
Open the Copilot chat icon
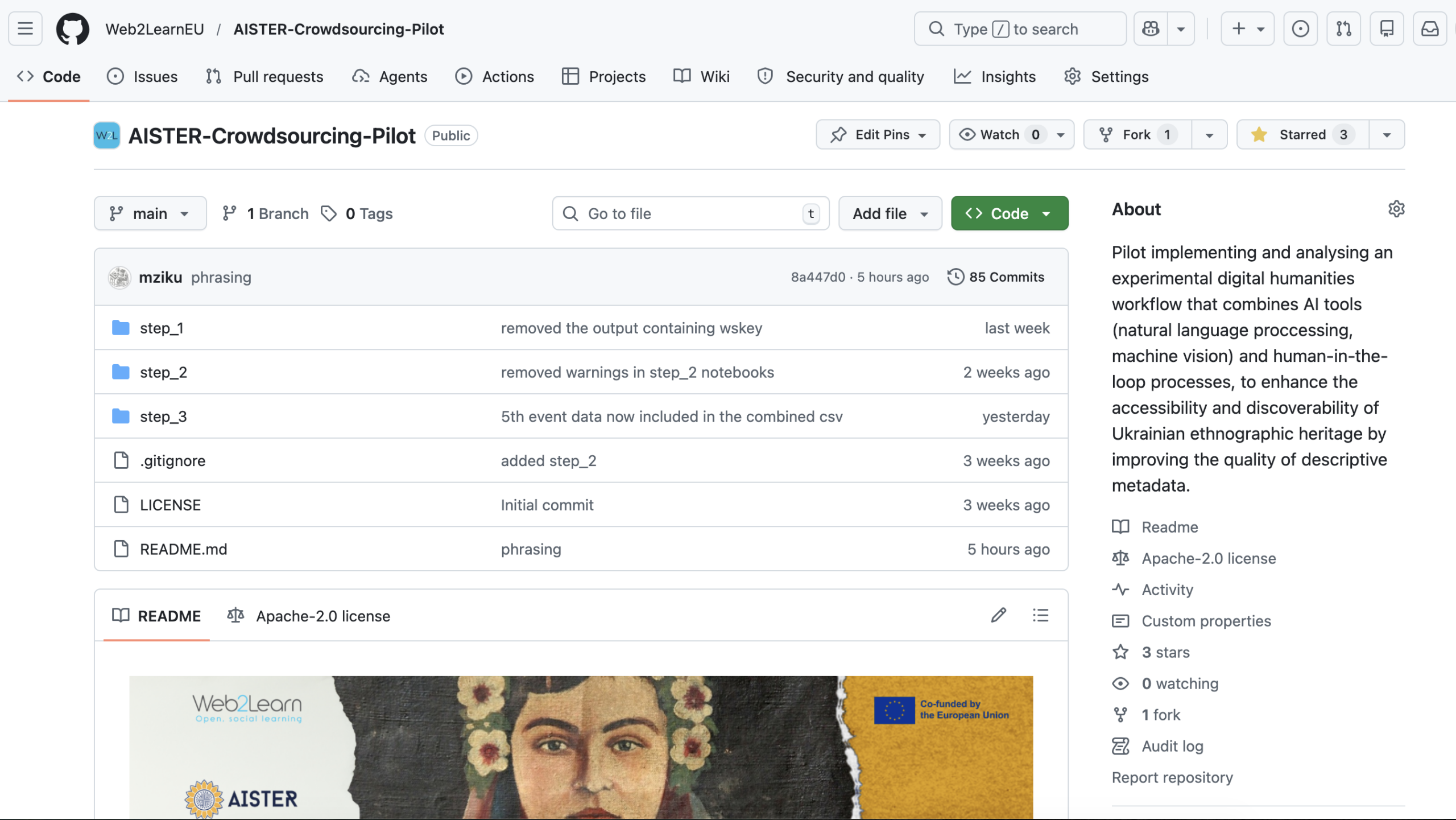1151,28
